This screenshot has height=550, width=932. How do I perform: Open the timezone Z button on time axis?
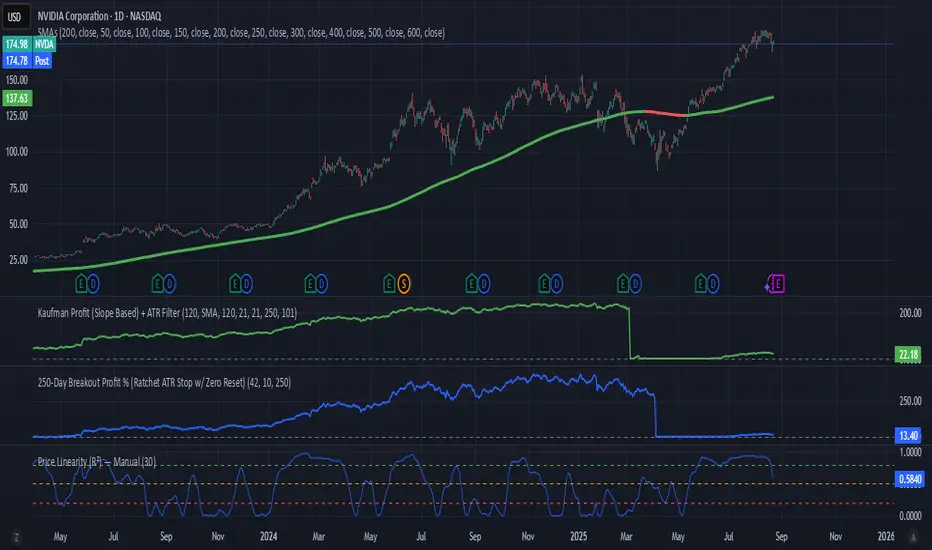click(x=16, y=537)
